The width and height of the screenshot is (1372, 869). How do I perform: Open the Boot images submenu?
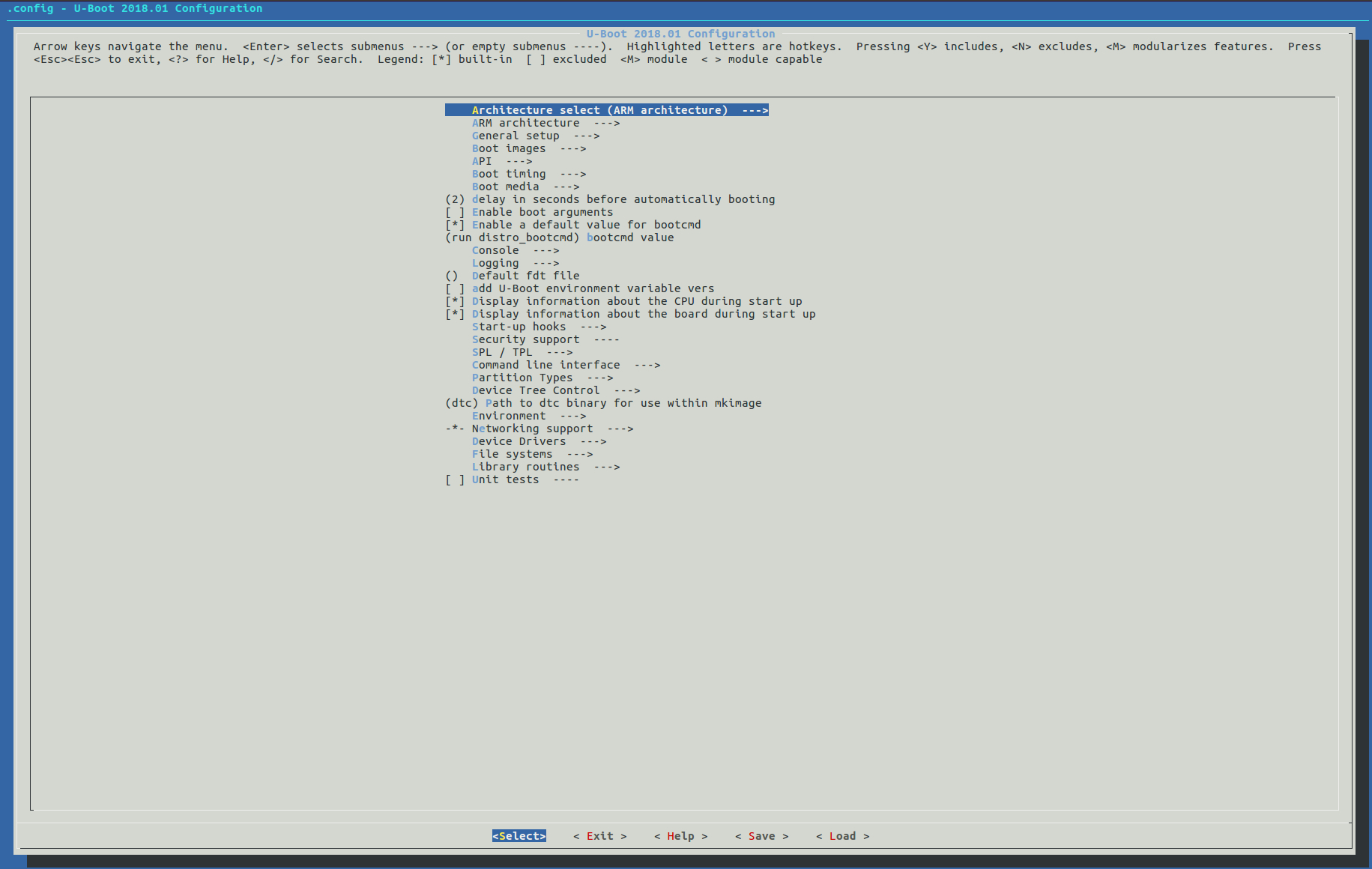pos(529,148)
